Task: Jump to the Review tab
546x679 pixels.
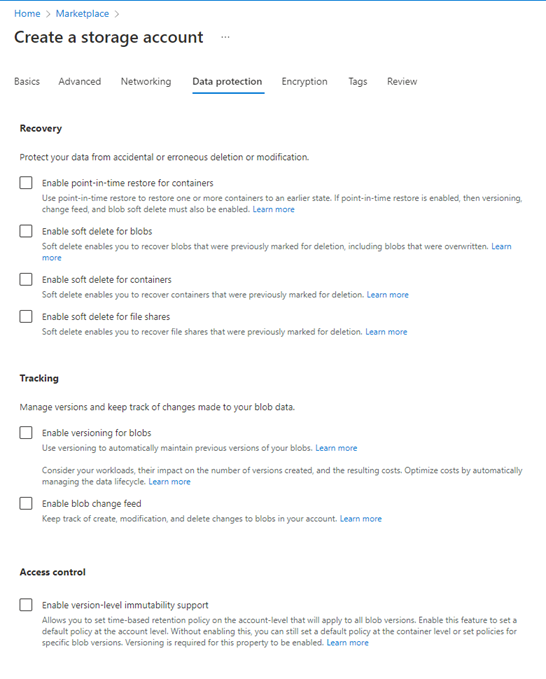Action: [x=402, y=81]
